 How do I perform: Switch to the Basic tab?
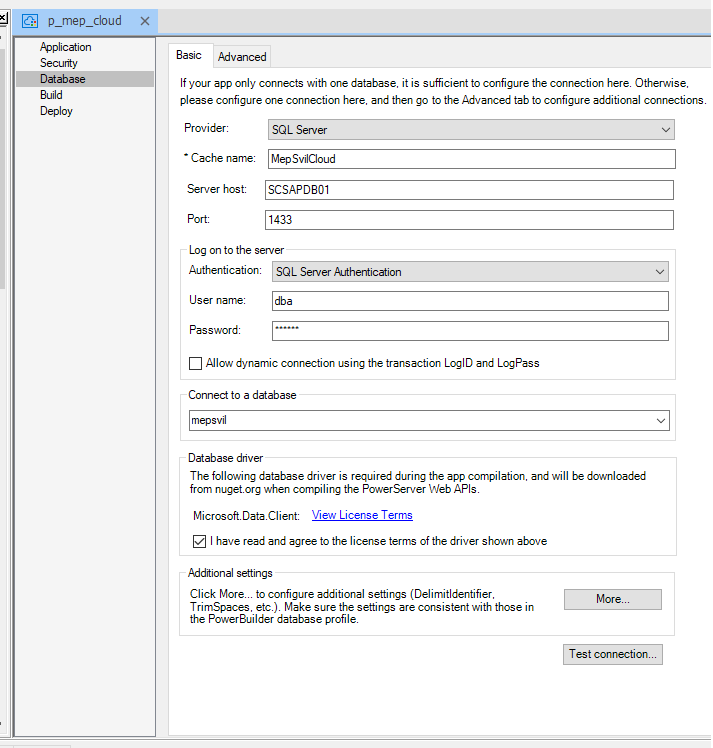pos(189,56)
